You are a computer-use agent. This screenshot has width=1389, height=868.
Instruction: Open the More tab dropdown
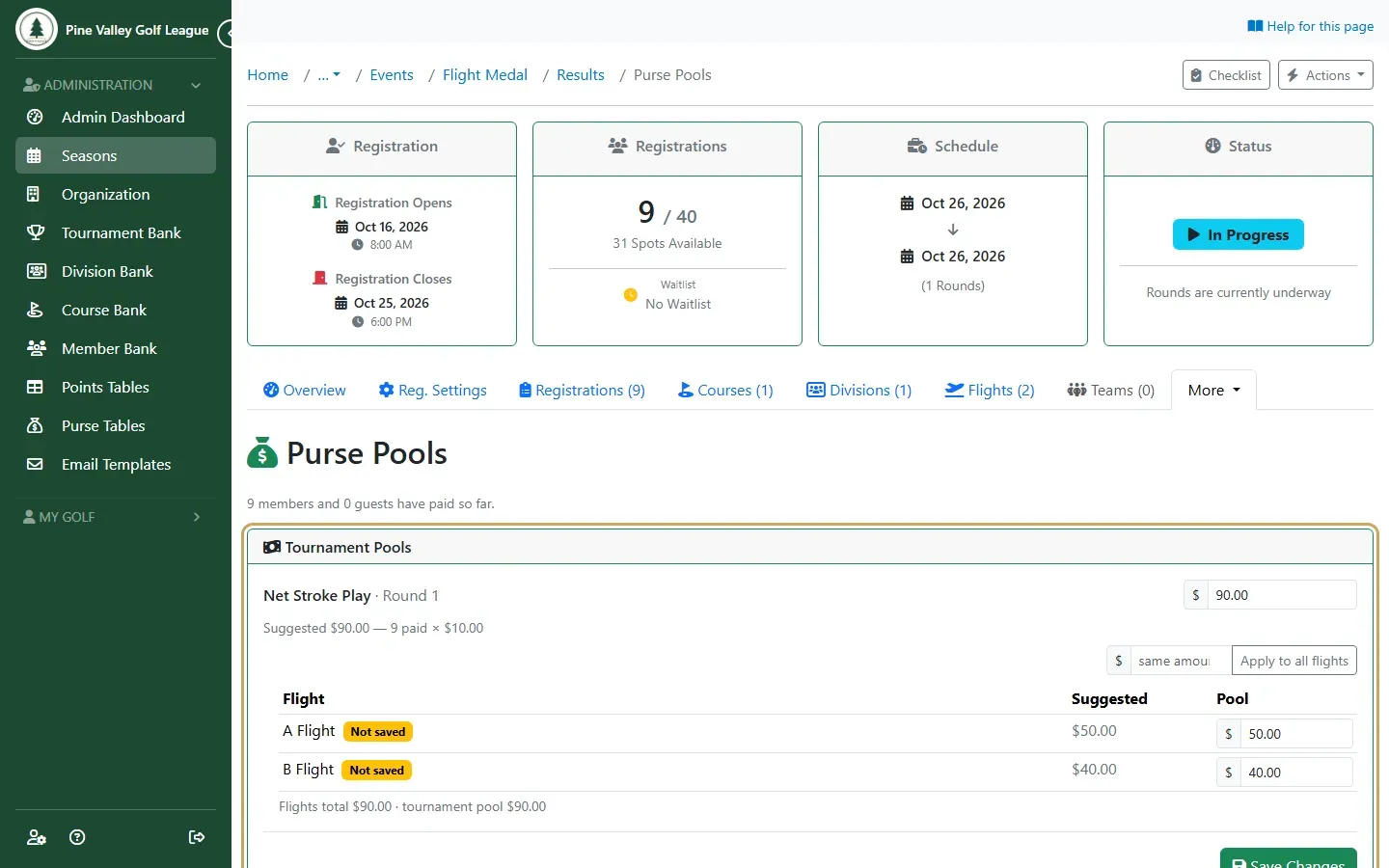(x=1213, y=391)
